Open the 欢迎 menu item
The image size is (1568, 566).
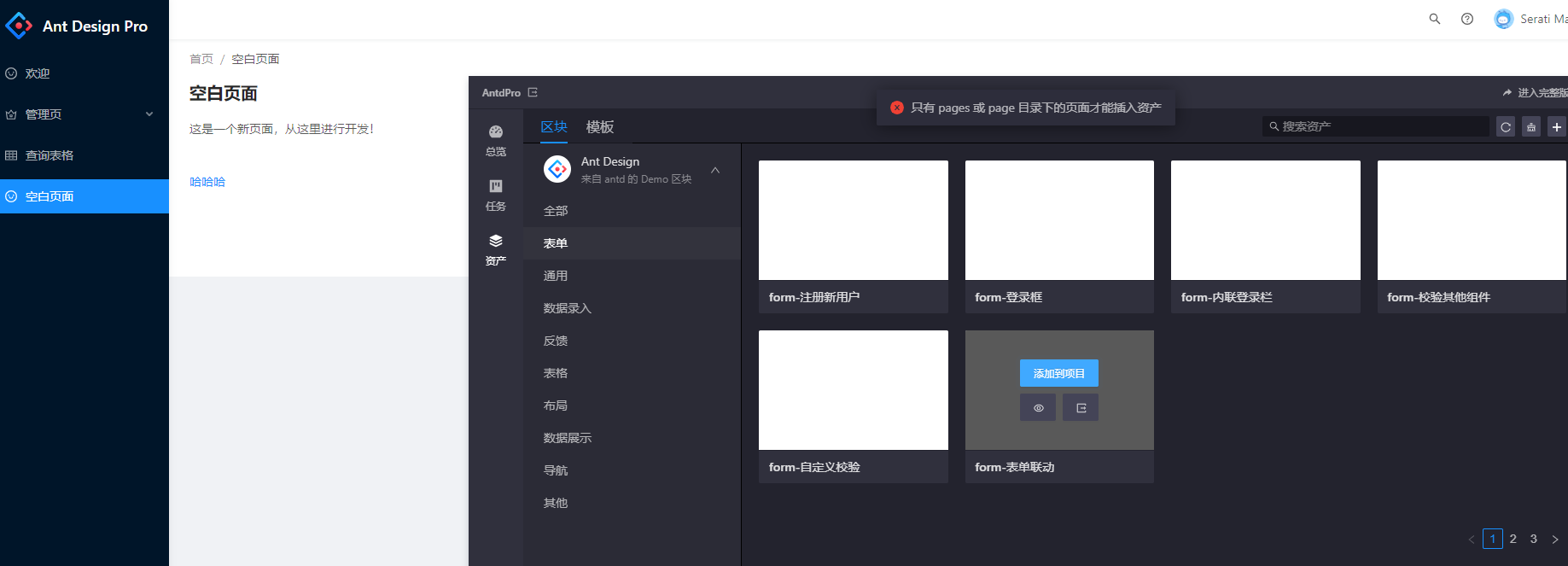click(85, 73)
